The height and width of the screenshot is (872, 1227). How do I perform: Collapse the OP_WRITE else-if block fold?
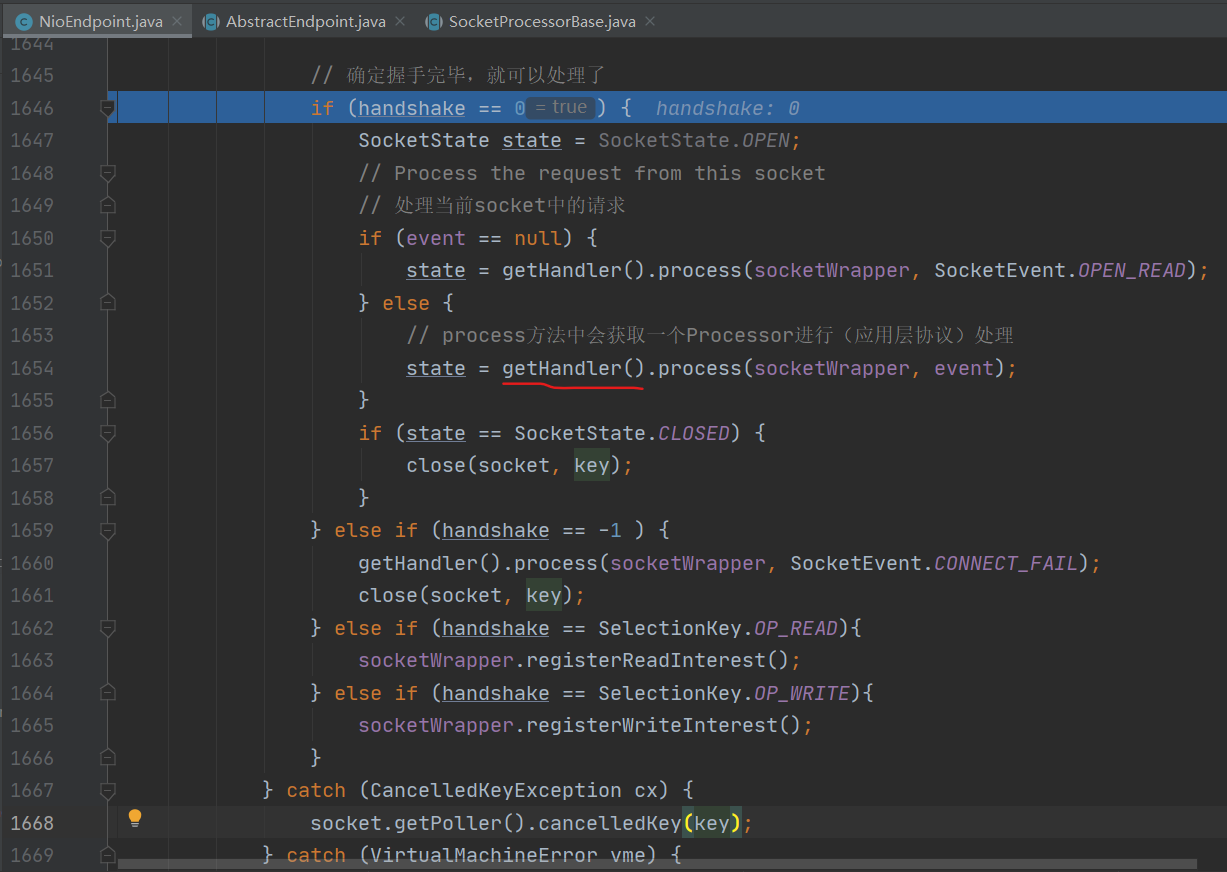[108, 693]
